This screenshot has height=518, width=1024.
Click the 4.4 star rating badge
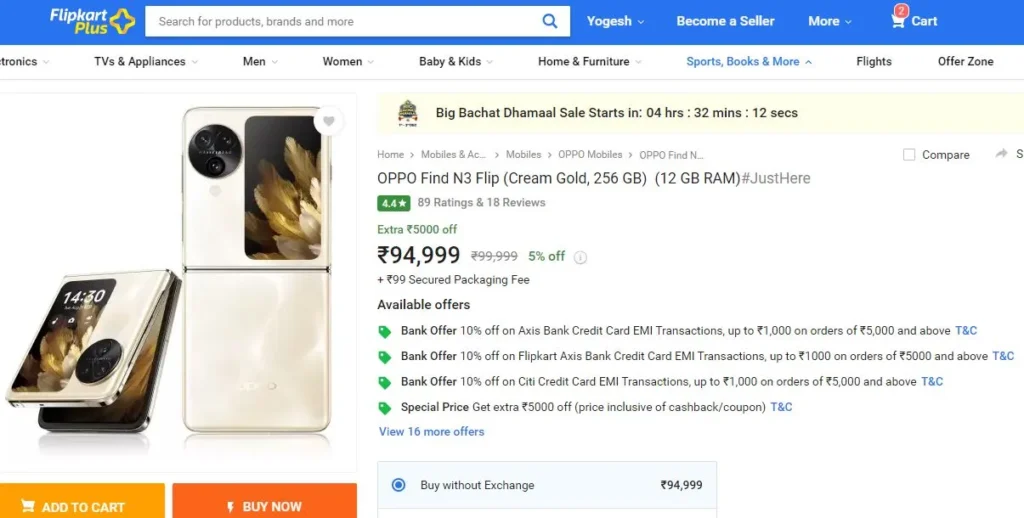[394, 203]
